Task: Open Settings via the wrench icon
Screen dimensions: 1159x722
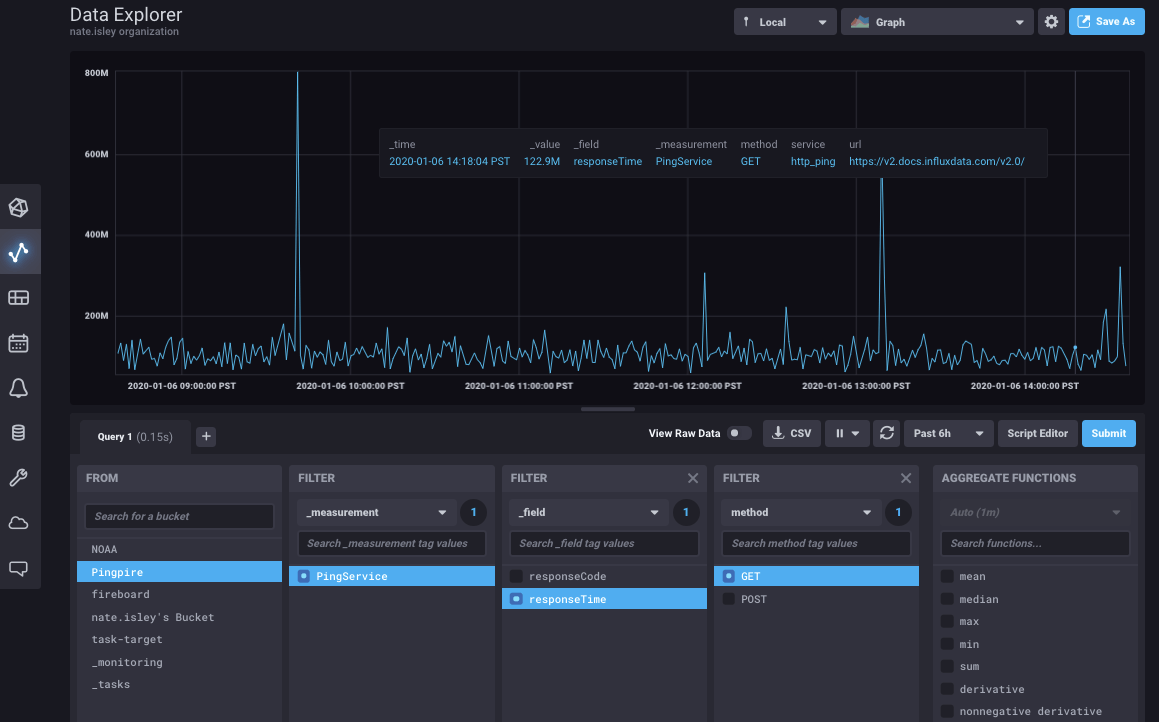Action: (21, 477)
